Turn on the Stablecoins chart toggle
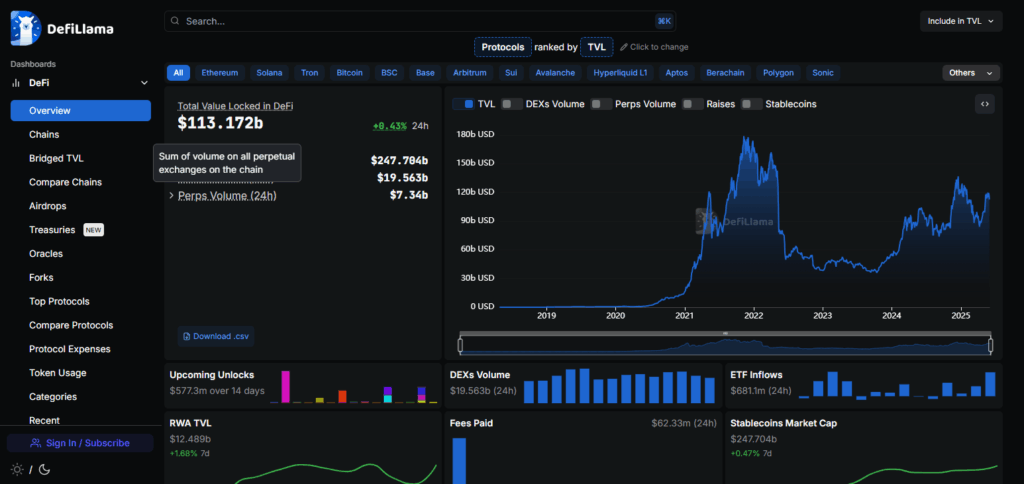The height and width of the screenshot is (484, 1024). point(752,104)
